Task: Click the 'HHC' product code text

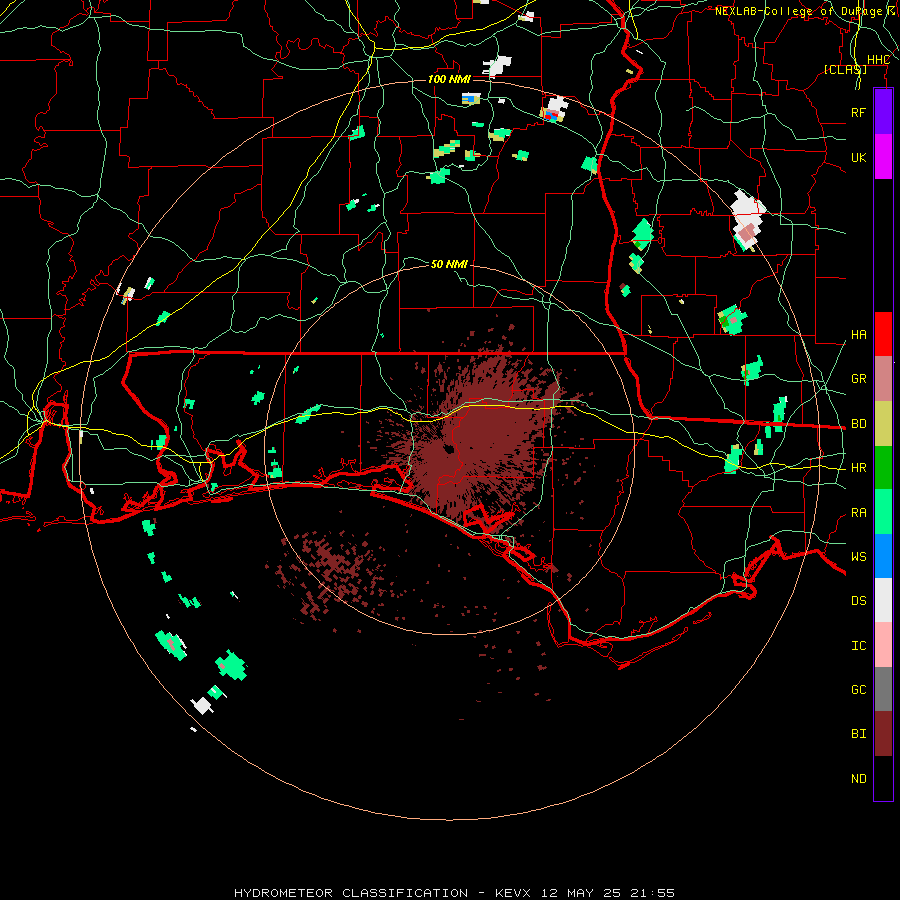Action: coord(878,60)
